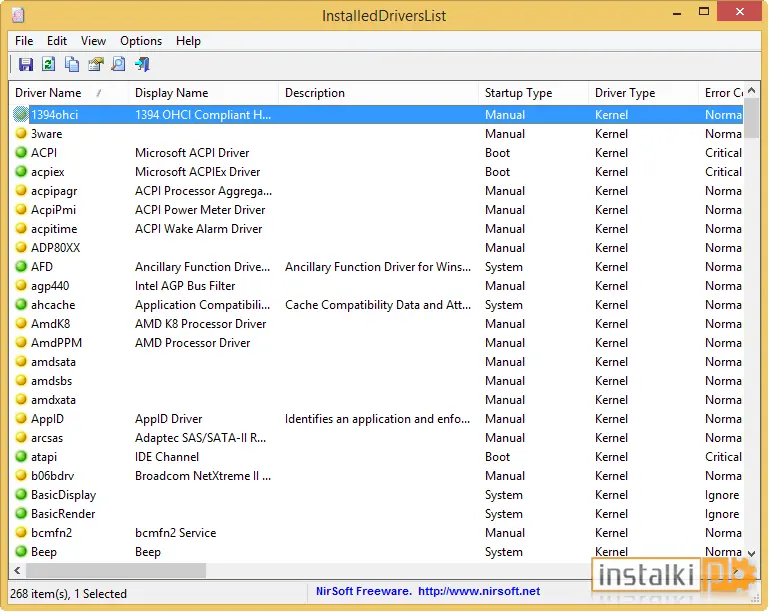The width and height of the screenshot is (769, 612).
Task: Click the Copy selected items toolbar icon
Action: click(72, 64)
